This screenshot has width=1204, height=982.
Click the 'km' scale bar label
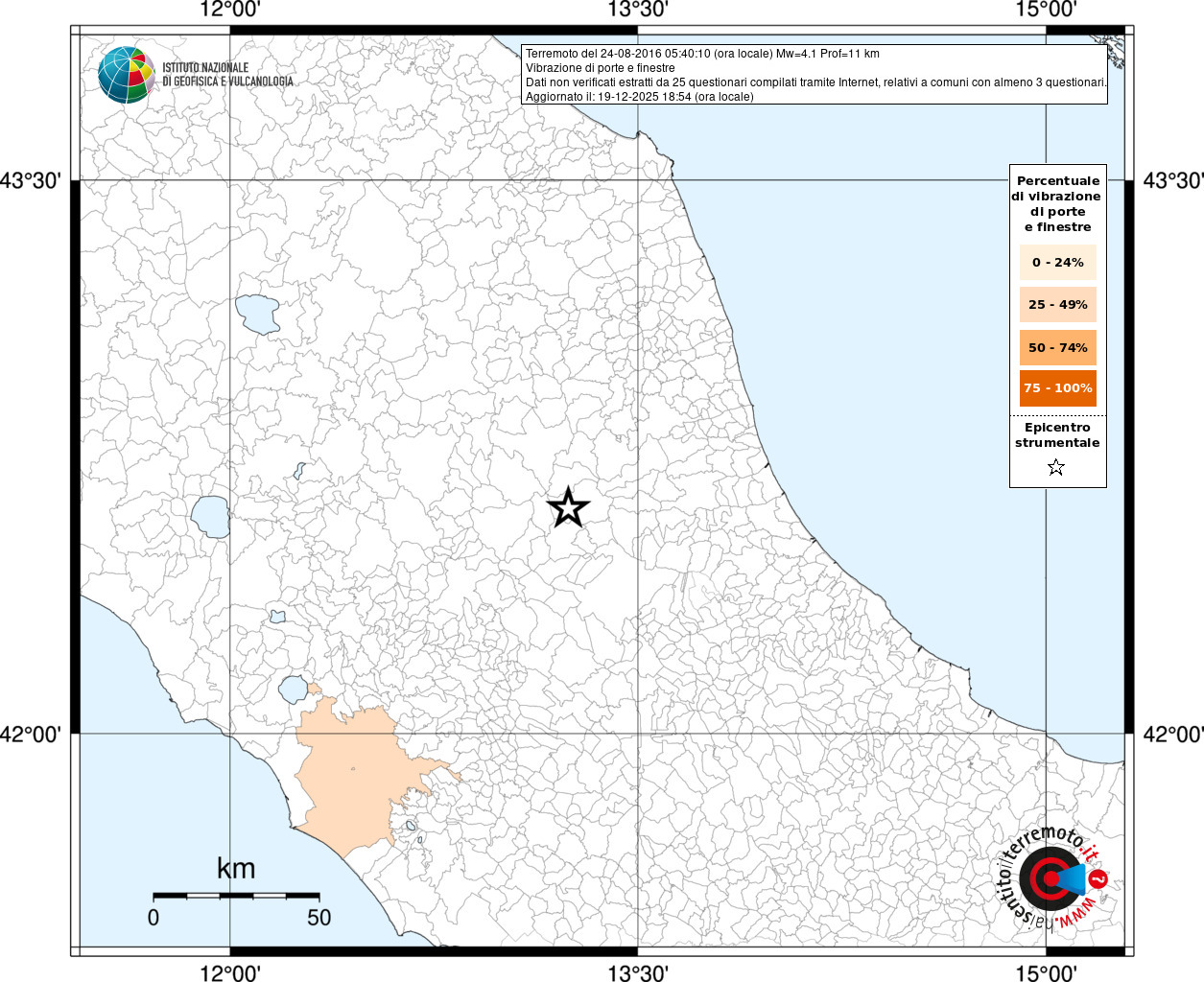pos(236,869)
